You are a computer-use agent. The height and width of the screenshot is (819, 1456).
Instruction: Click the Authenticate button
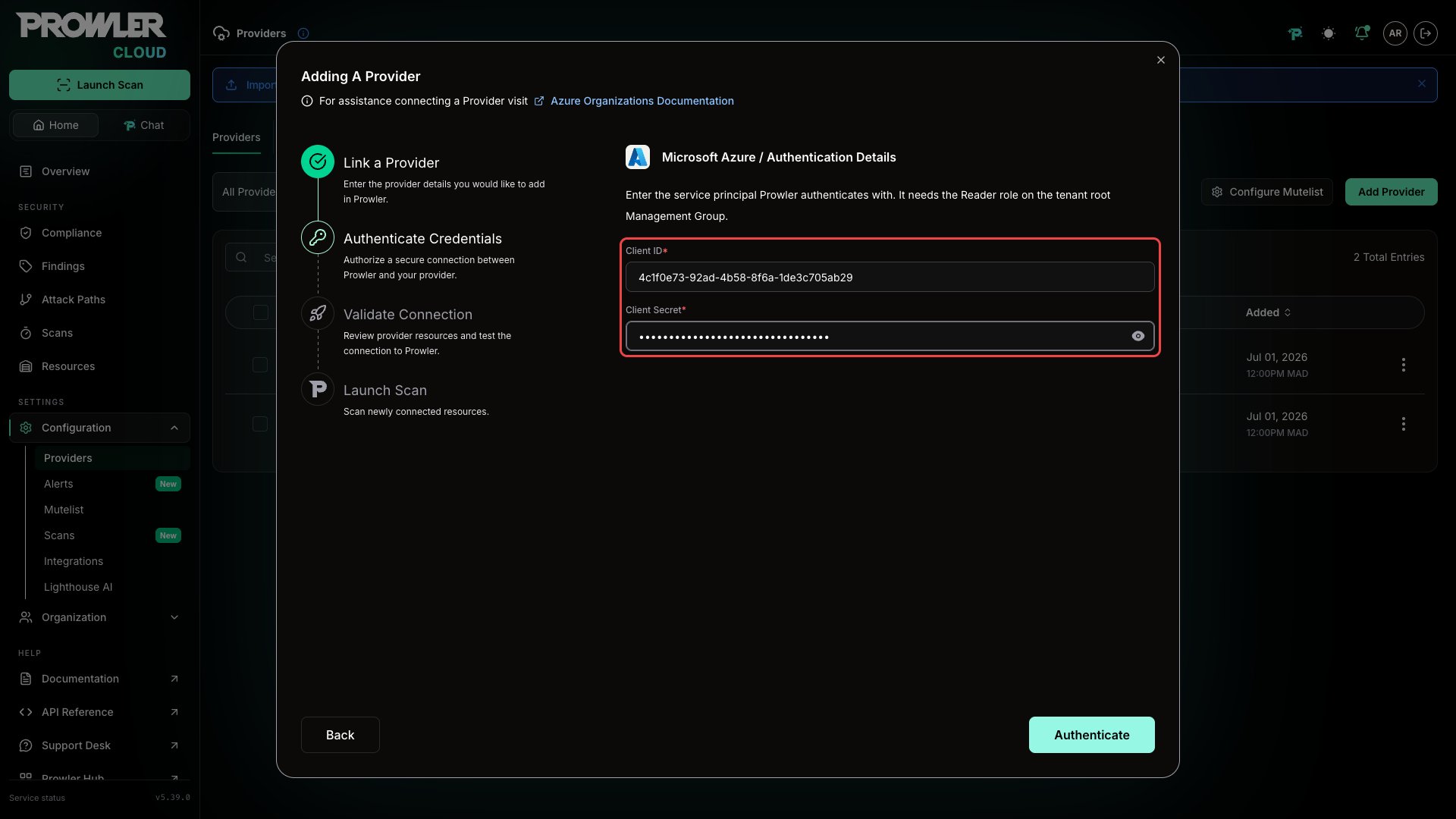click(1092, 735)
